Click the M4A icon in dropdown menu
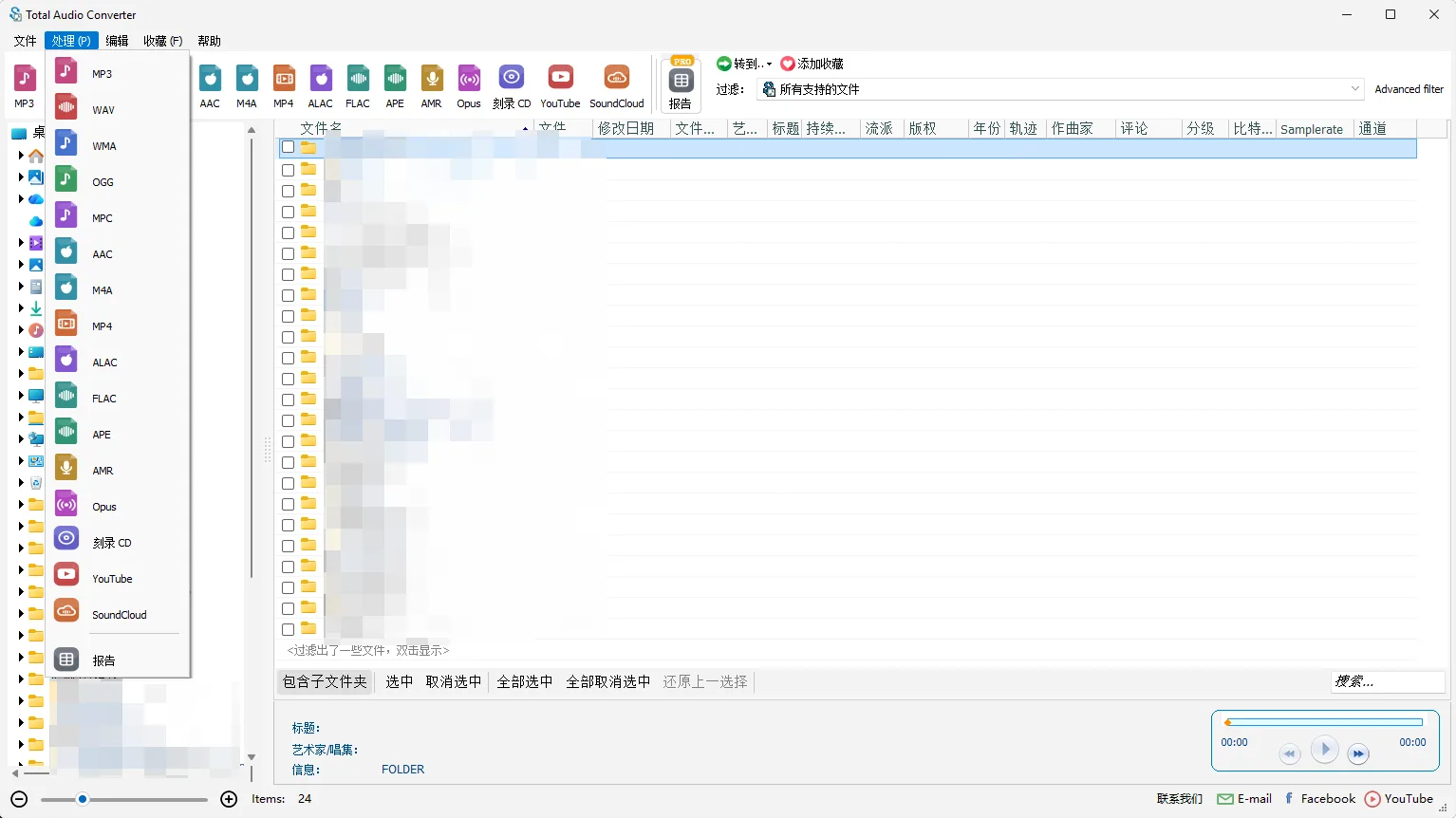This screenshot has height=818, width=1456. coord(66,288)
